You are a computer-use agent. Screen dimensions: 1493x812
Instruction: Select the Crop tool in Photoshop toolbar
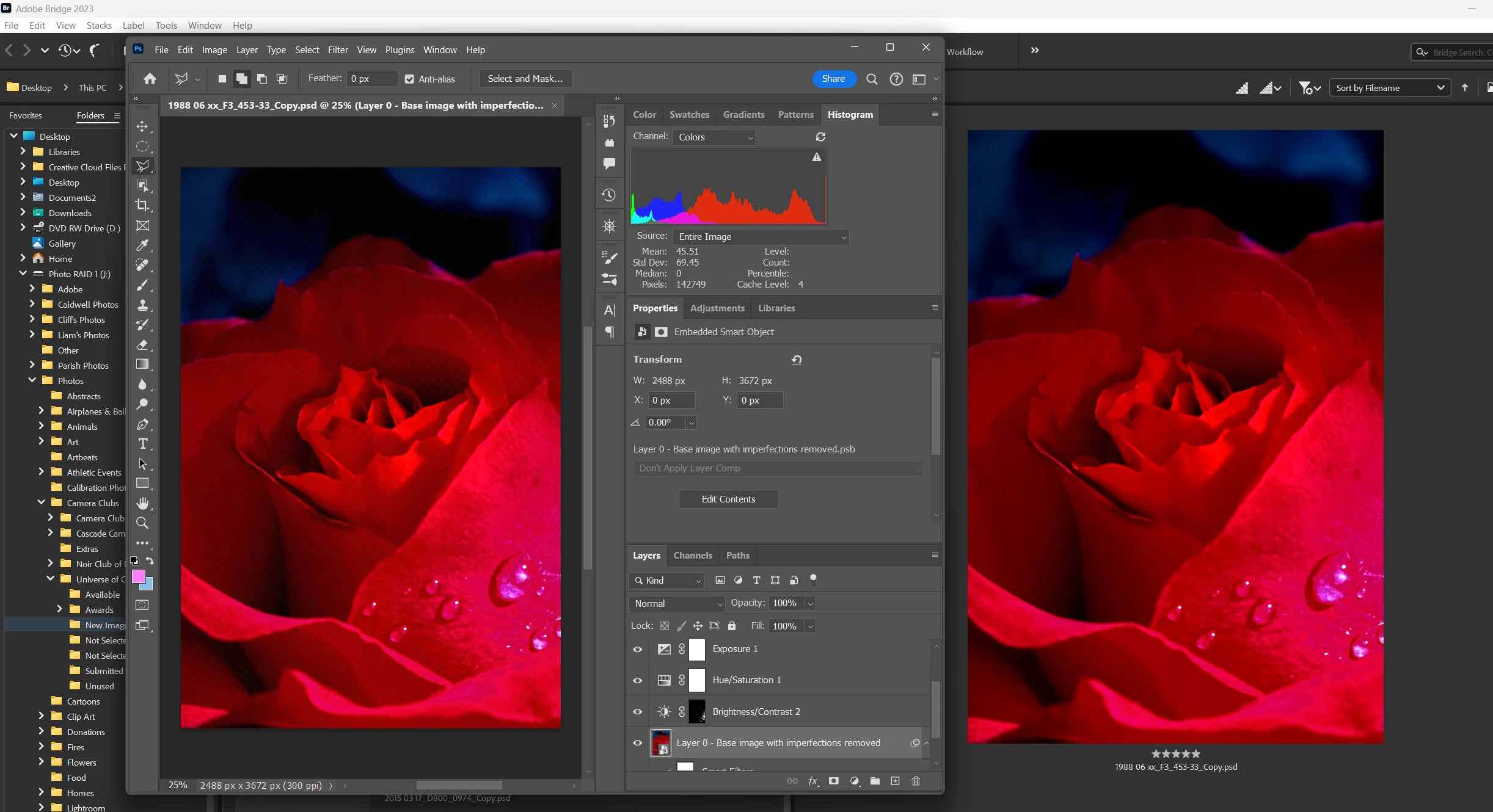142,205
